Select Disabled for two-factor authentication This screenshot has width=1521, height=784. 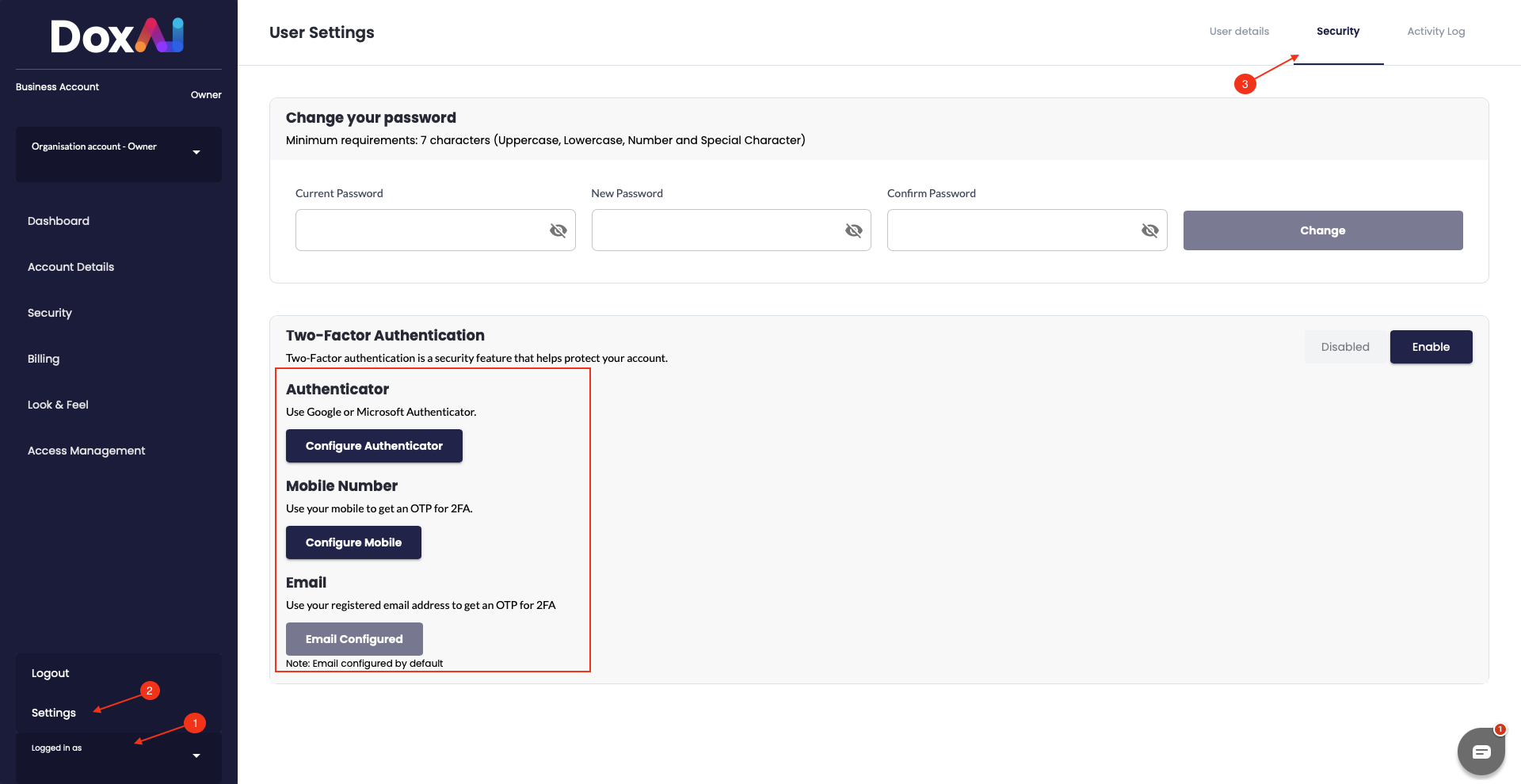(x=1345, y=347)
